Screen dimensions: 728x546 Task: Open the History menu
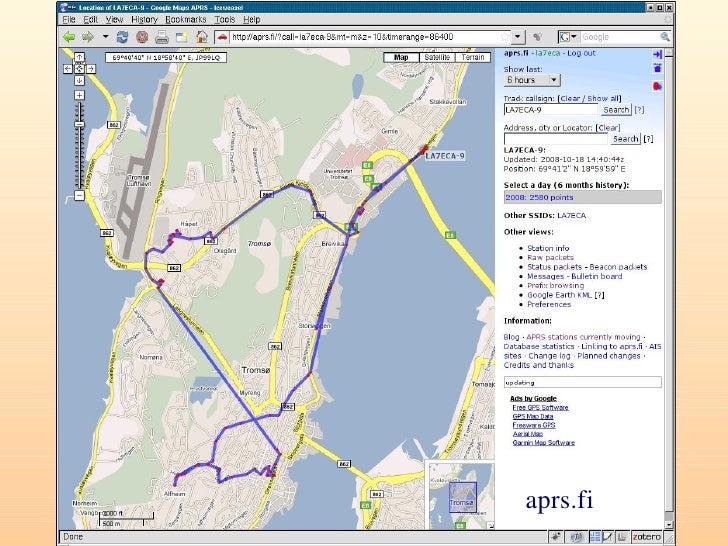(x=144, y=20)
